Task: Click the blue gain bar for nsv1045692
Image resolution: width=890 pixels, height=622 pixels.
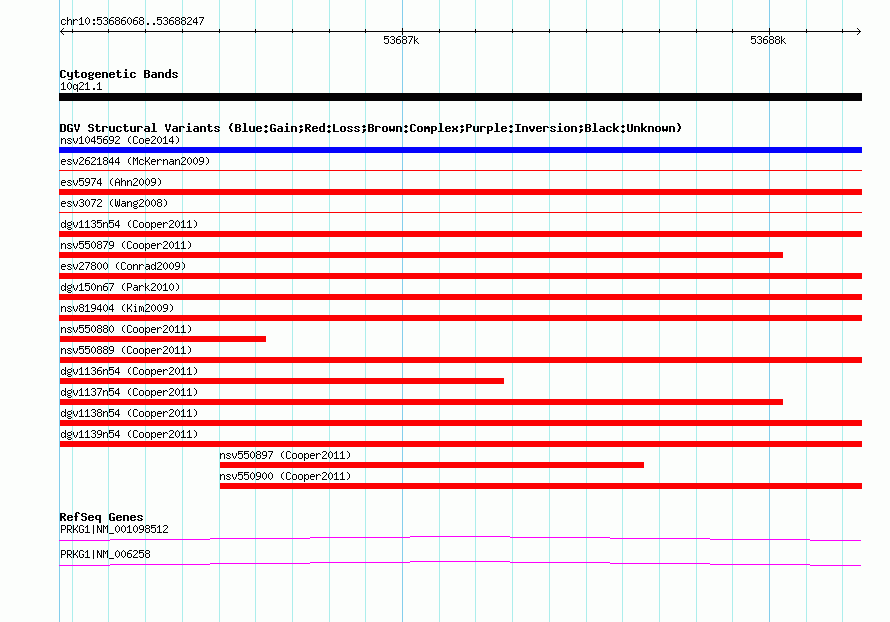Action: (x=460, y=150)
